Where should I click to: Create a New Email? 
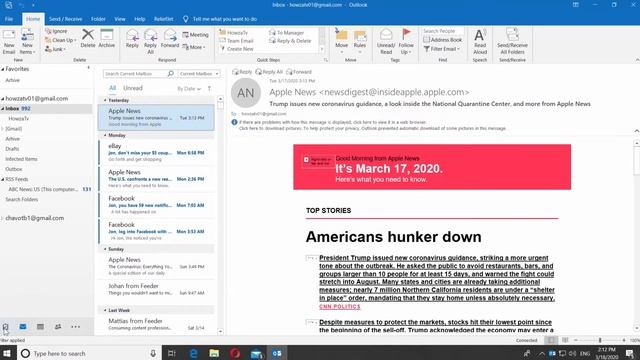click(x=9, y=42)
